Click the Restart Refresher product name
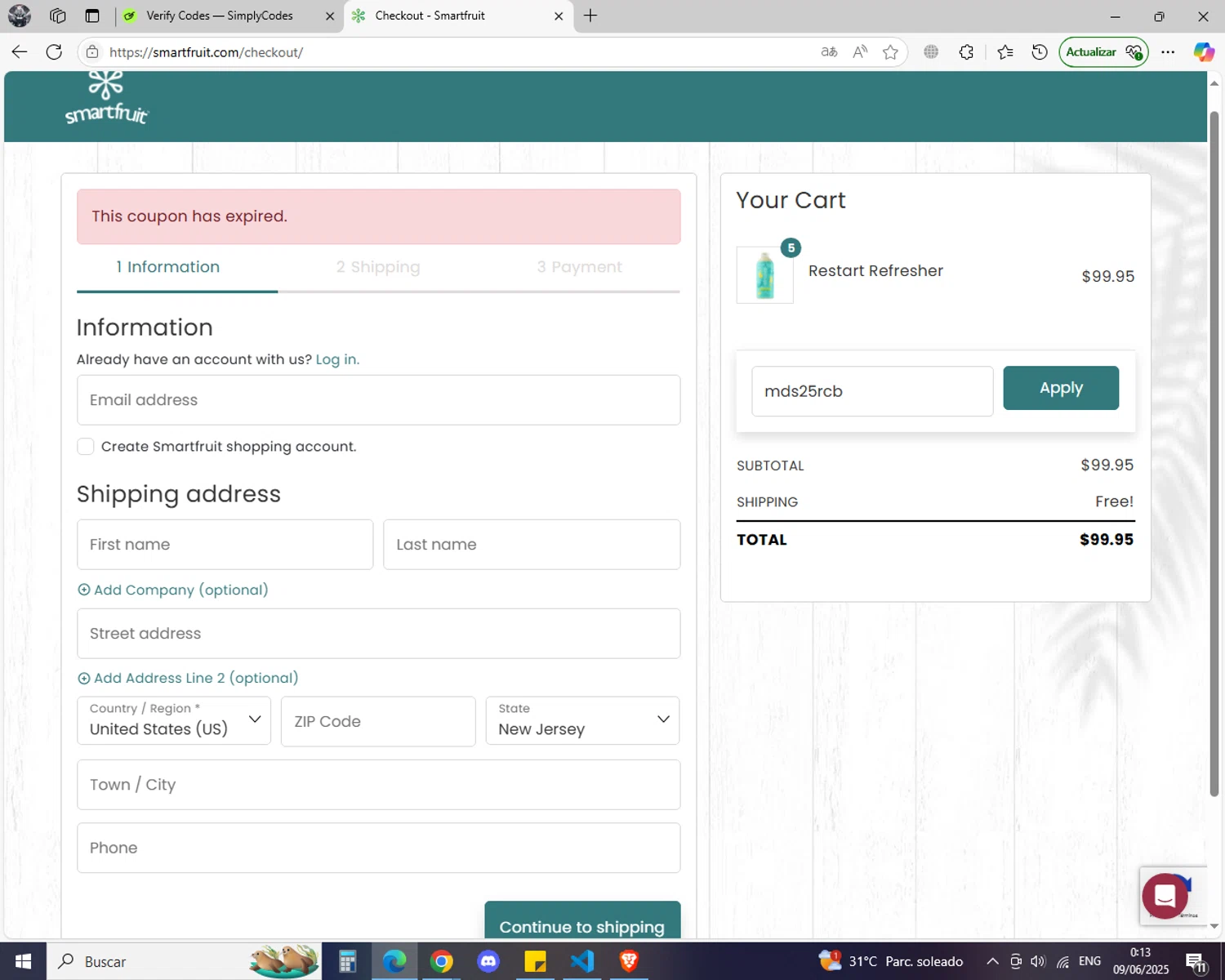This screenshot has height=980, width=1225. pyautogui.click(x=875, y=271)
